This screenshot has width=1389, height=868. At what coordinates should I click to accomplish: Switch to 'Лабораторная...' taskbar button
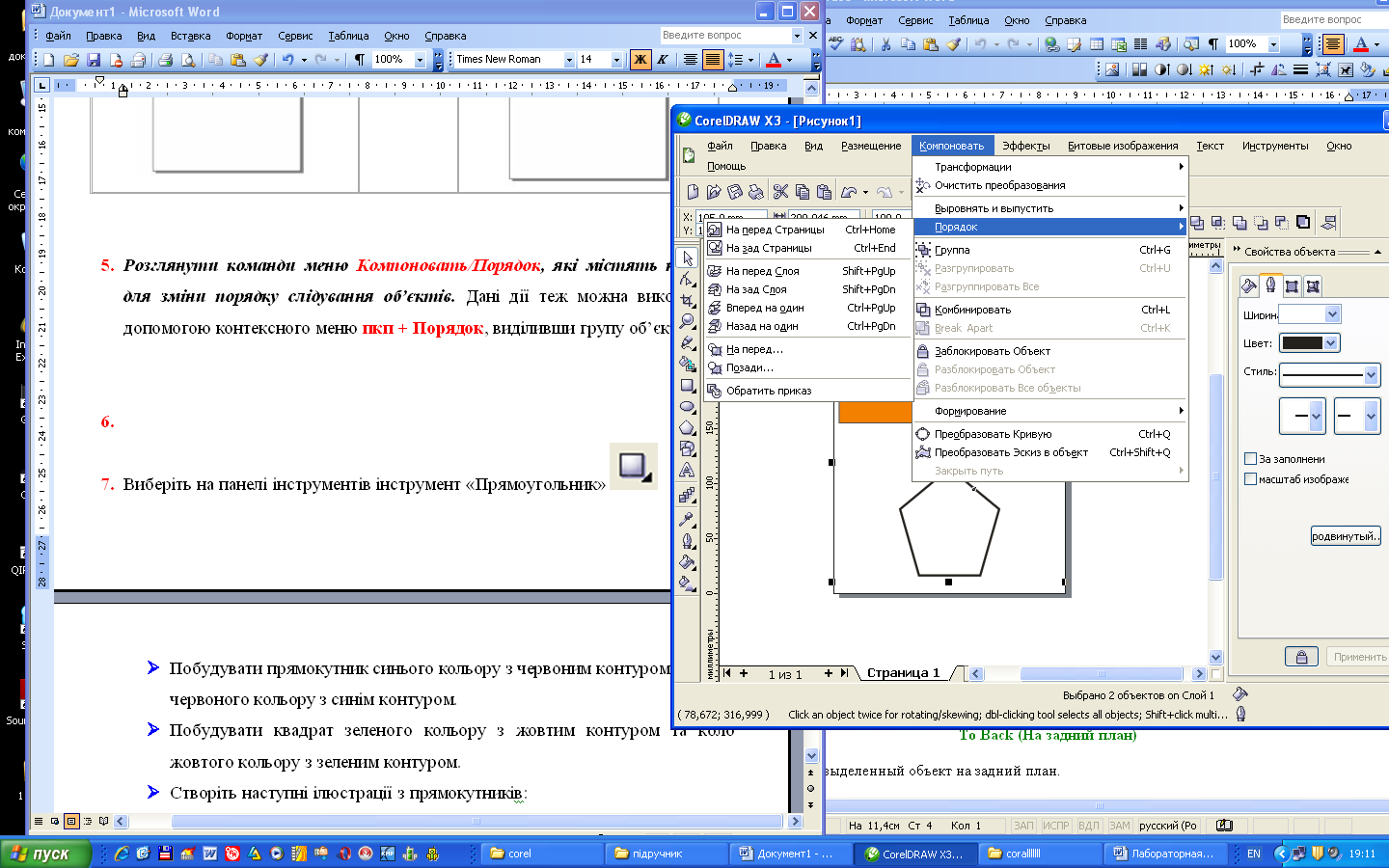(x=1165, y=854)
